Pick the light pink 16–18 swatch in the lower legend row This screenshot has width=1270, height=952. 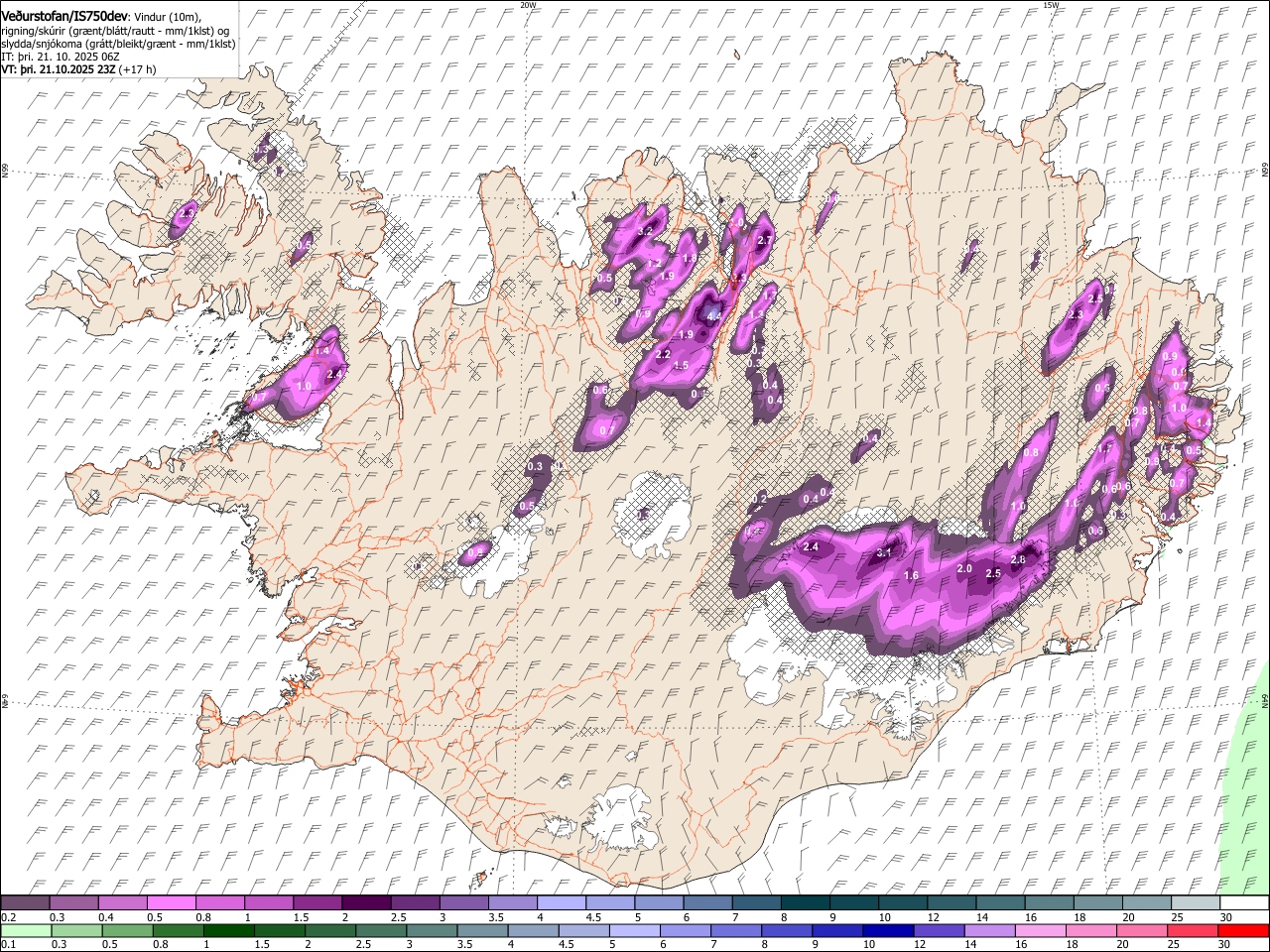point(1043,930)
